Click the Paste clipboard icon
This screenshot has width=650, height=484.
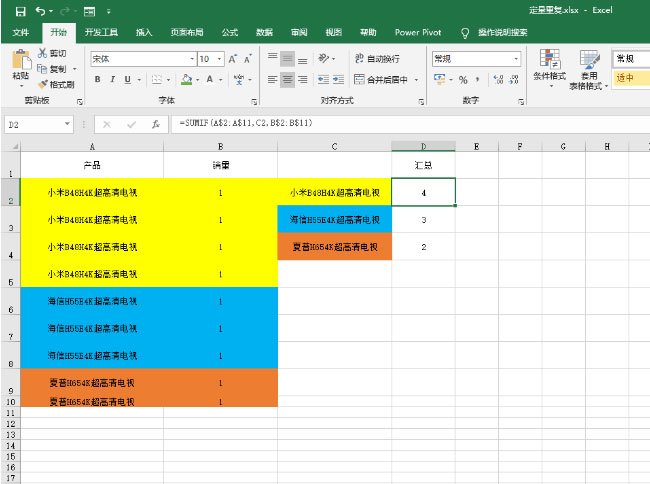(x=21, y=60)
